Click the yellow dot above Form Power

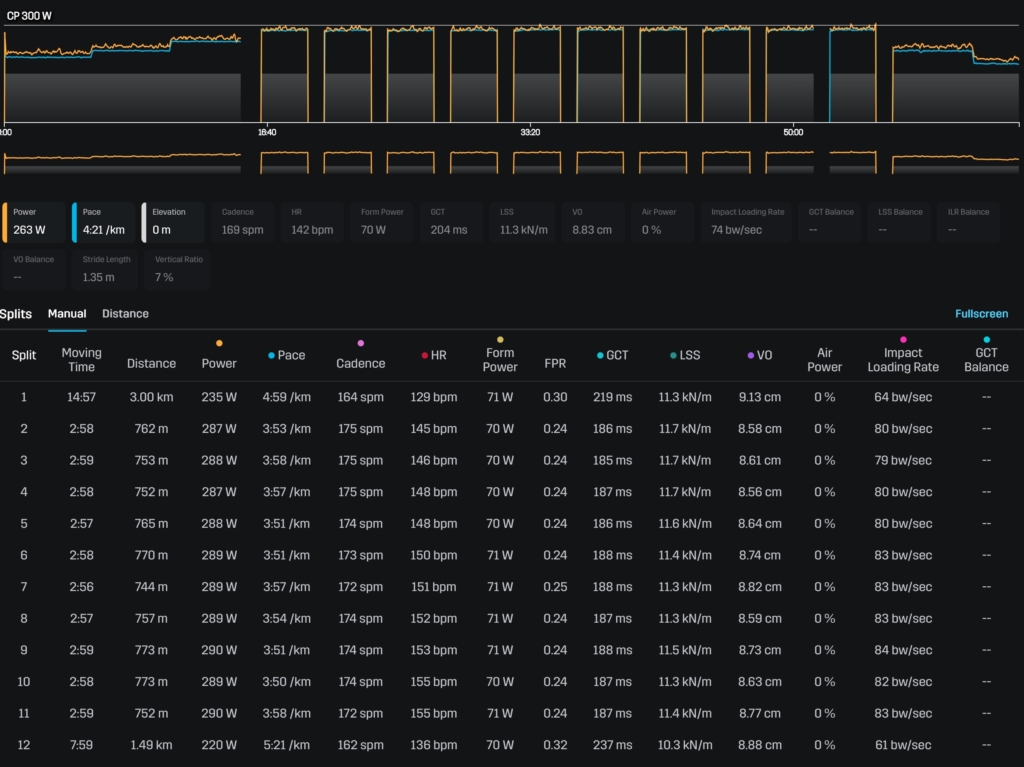[500, 340]
